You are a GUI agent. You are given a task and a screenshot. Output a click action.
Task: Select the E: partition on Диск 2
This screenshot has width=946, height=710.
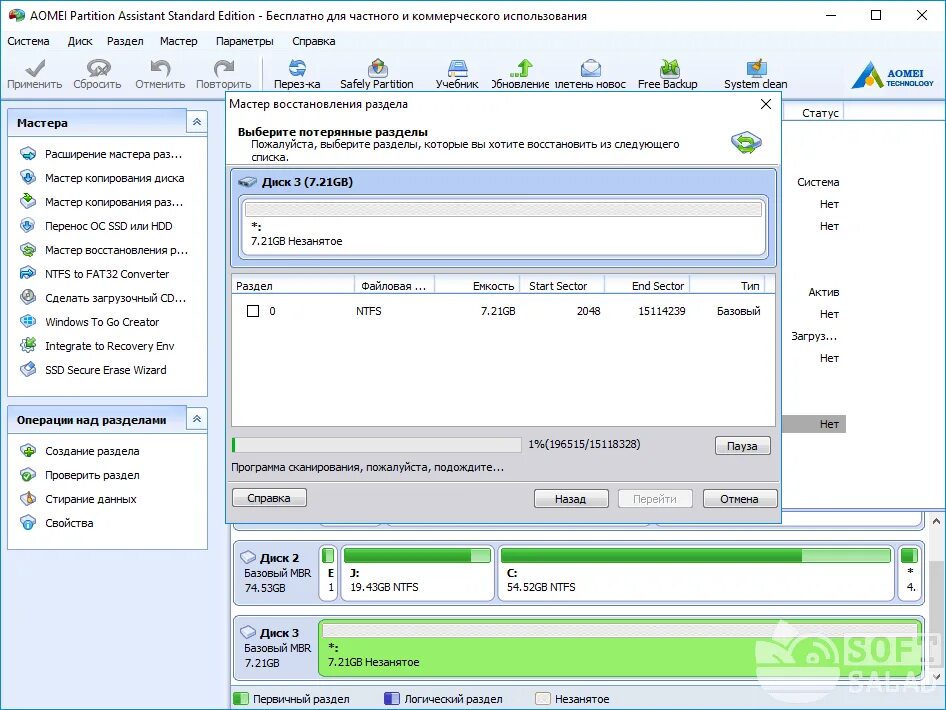(328, 573)
